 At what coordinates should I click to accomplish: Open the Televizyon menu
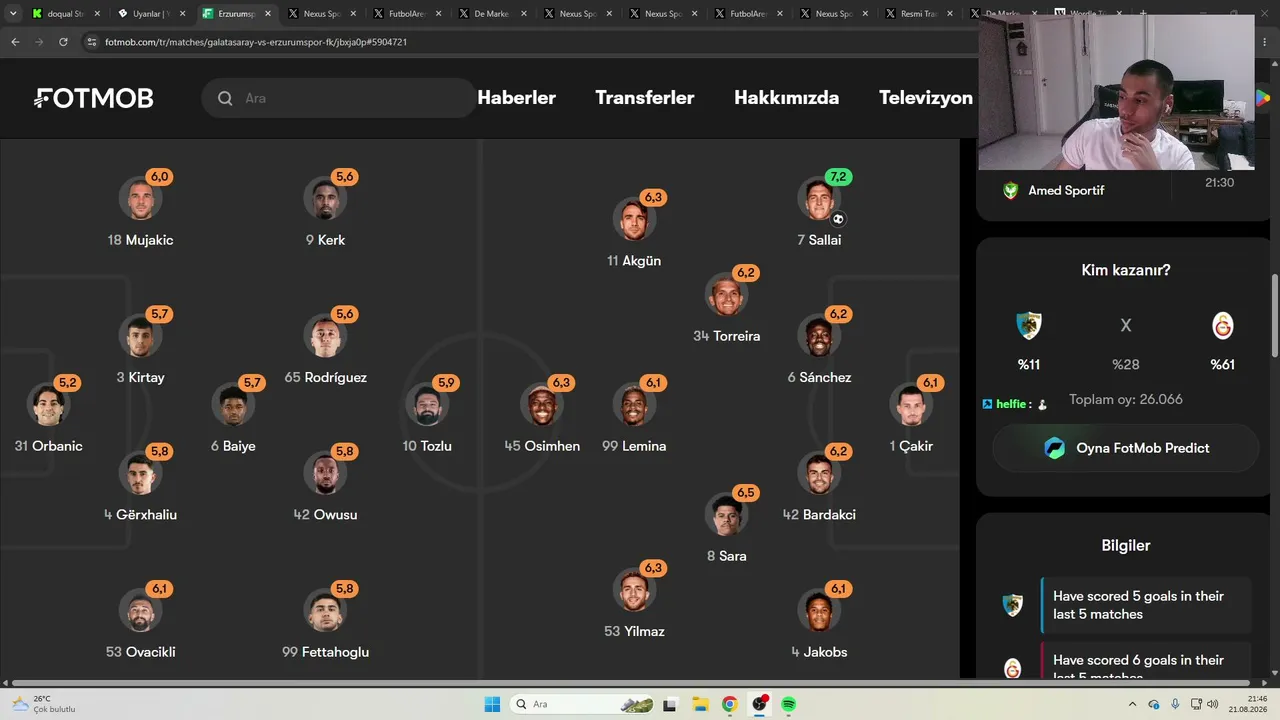(926, 98)
